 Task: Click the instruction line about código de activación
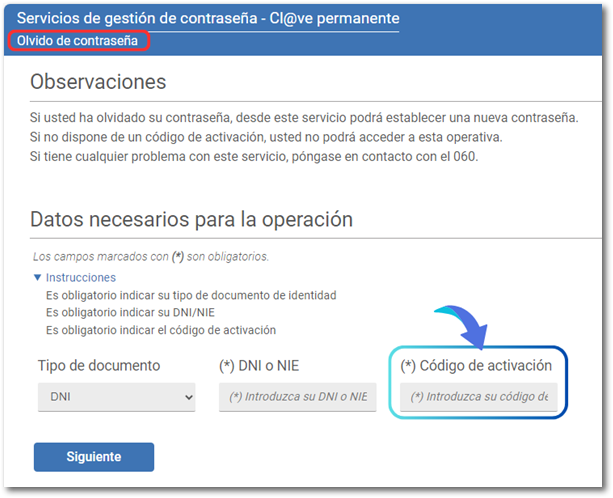pyautogui.click(x=160, y=329)
